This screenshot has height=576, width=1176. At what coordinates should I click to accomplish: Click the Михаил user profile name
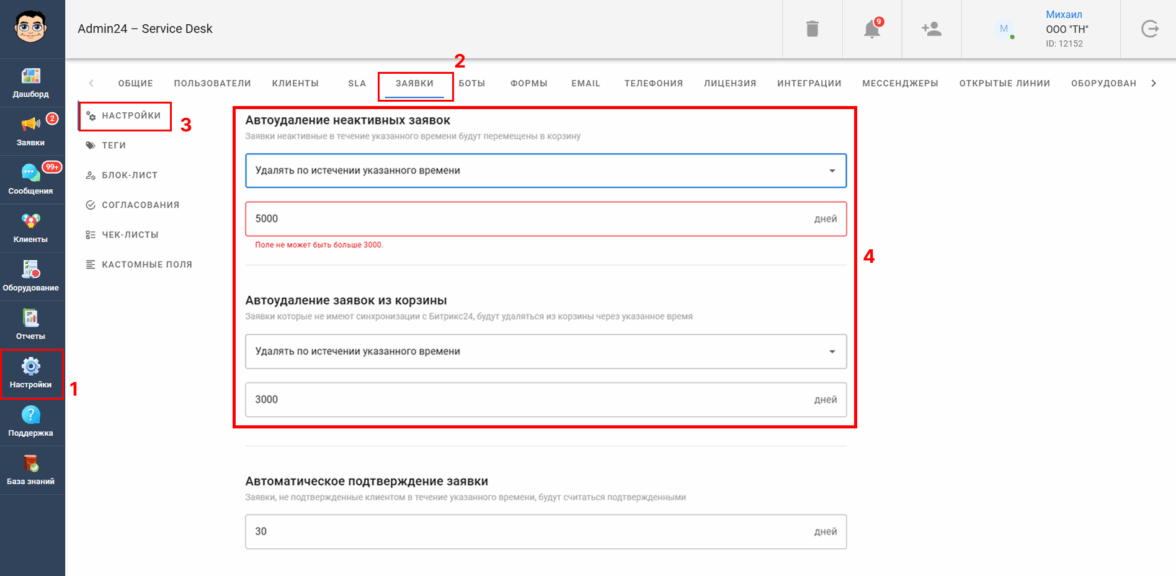click(x=1064, y=15)
